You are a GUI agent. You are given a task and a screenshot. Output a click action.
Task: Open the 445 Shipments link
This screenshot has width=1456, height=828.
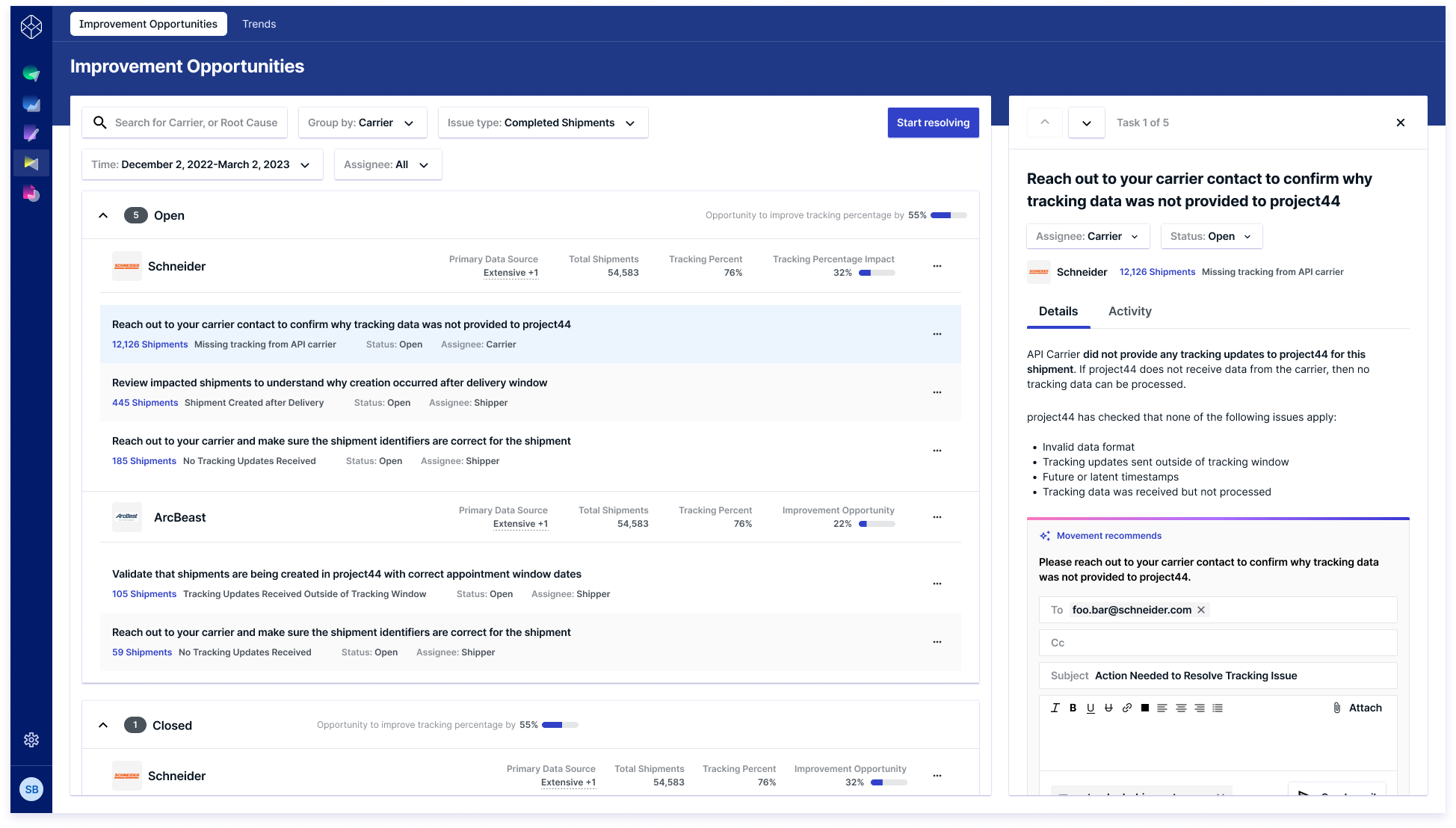coord(145,402)
